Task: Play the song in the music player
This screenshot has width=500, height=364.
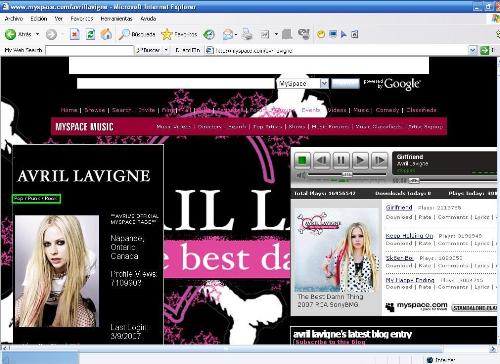Action: point(360,160)
